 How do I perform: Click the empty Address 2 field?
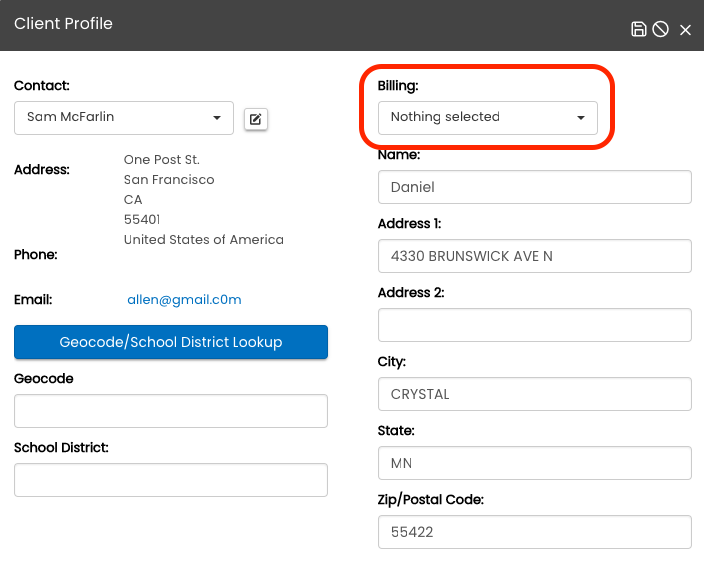coord(535,325)
